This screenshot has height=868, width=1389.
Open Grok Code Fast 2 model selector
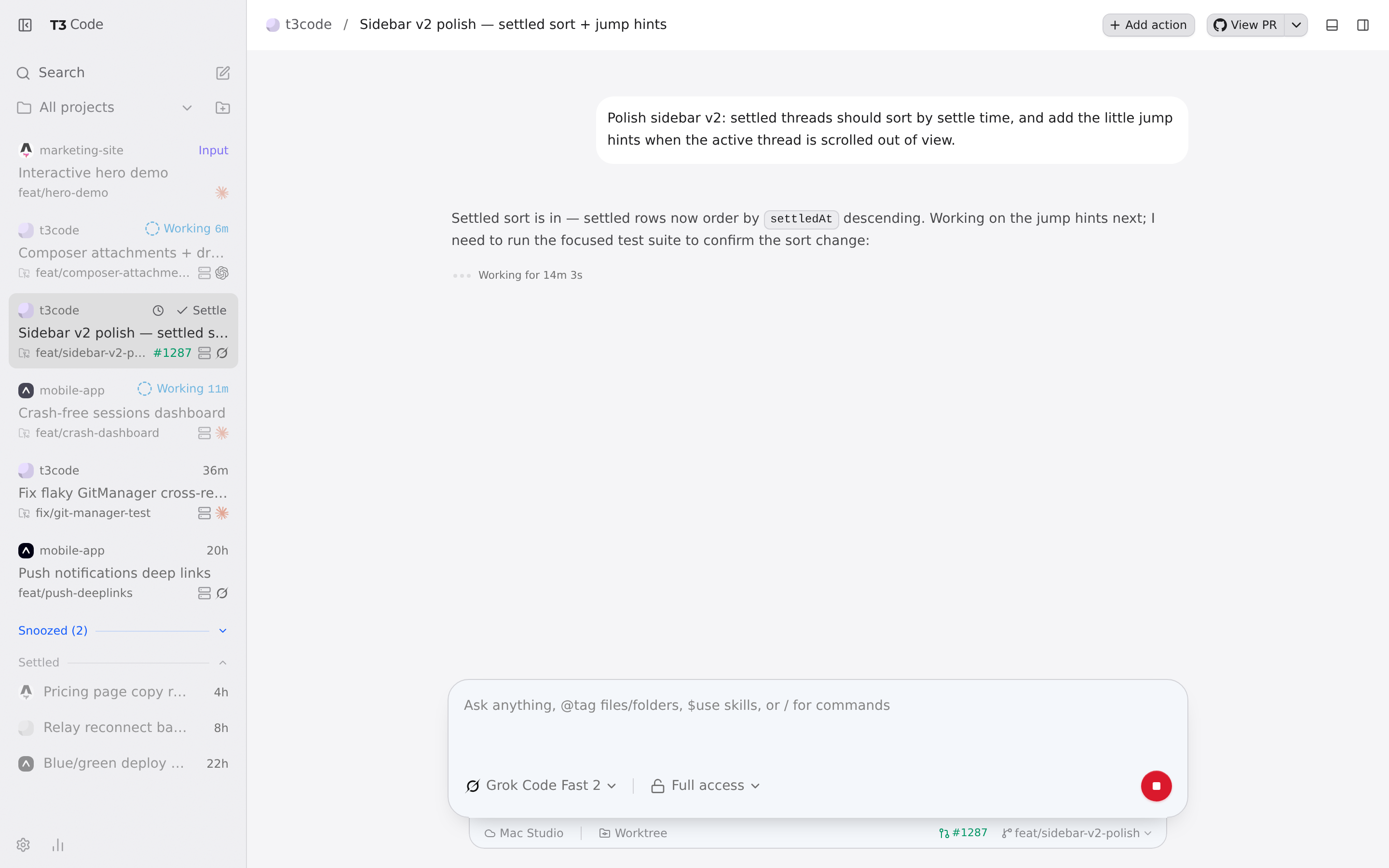point(541,786)
